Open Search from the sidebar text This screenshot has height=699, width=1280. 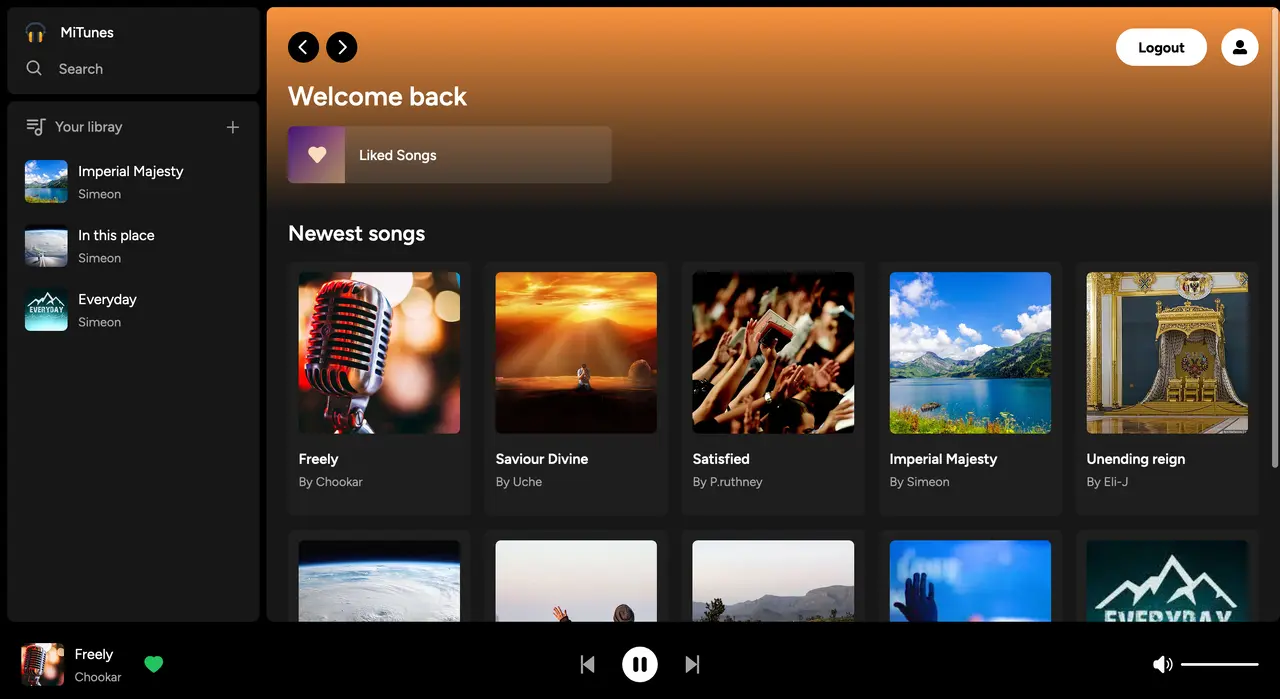(81, 69)
